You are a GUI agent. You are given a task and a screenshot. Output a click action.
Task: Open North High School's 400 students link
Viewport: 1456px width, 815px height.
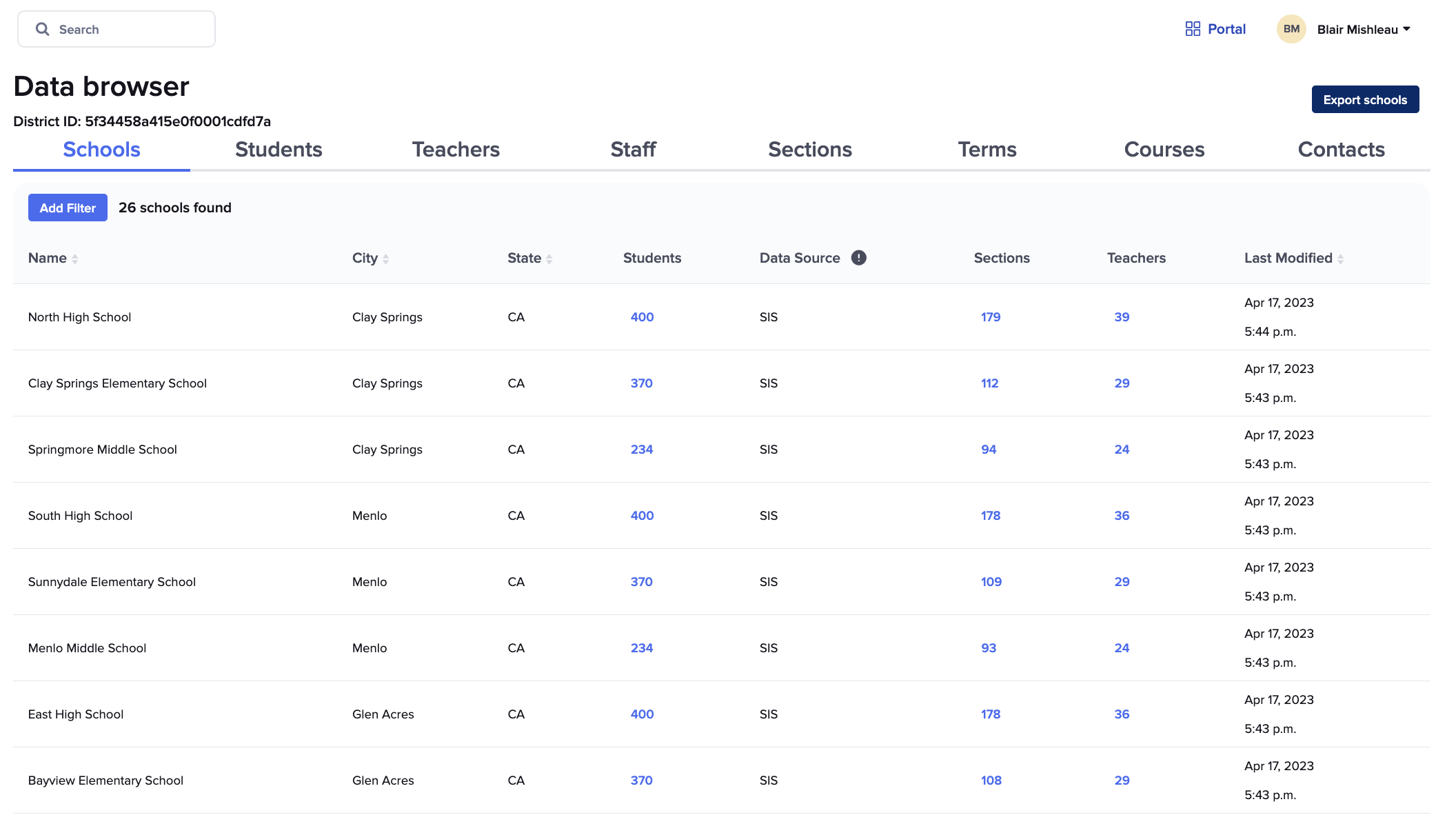click(x=641, y=317)
